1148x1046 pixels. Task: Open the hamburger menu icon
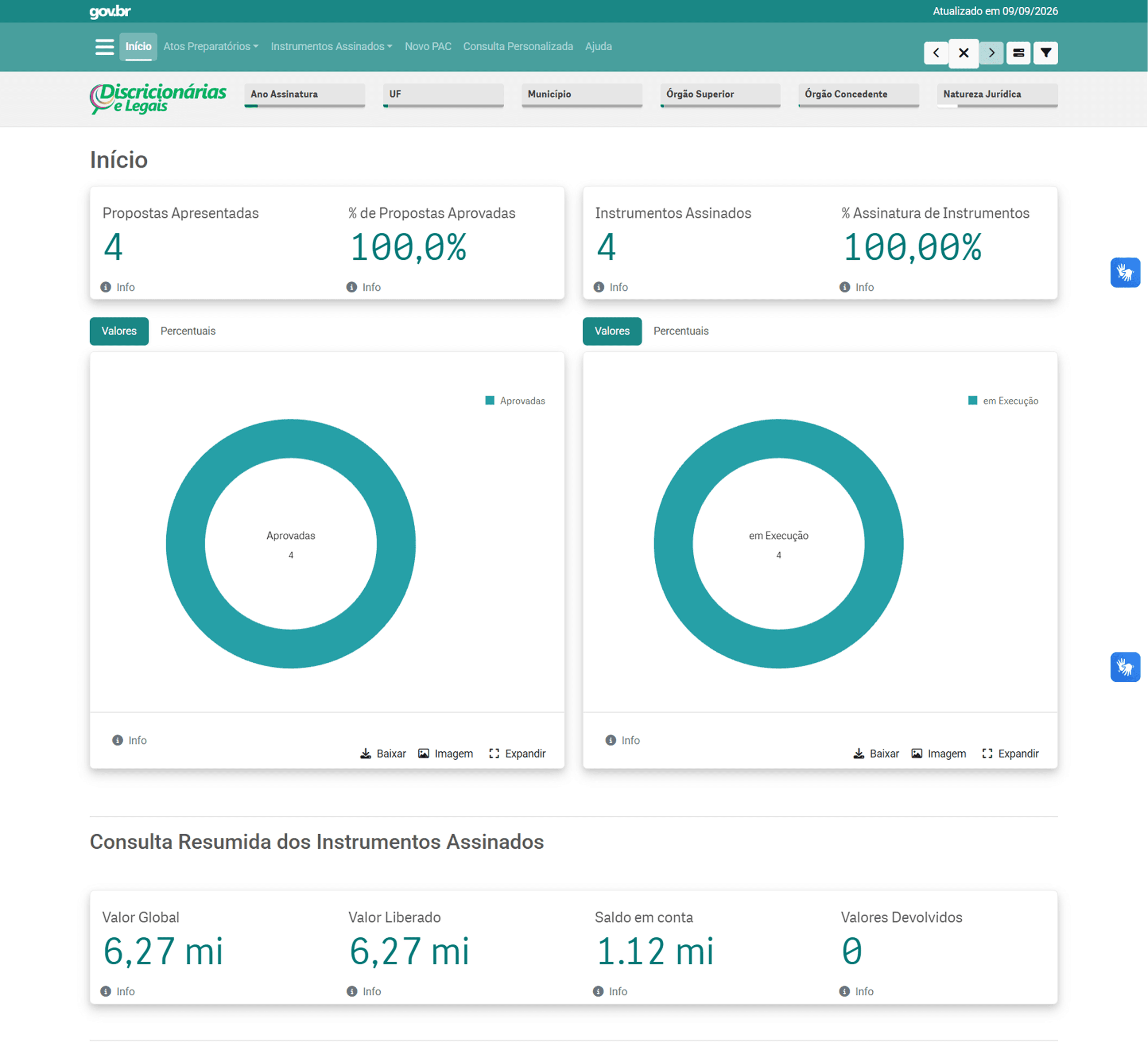104,47
